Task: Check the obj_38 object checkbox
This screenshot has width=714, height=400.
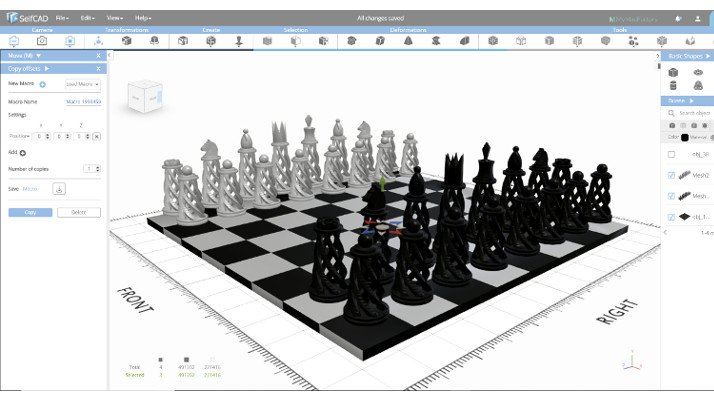Action: [671, 154]
